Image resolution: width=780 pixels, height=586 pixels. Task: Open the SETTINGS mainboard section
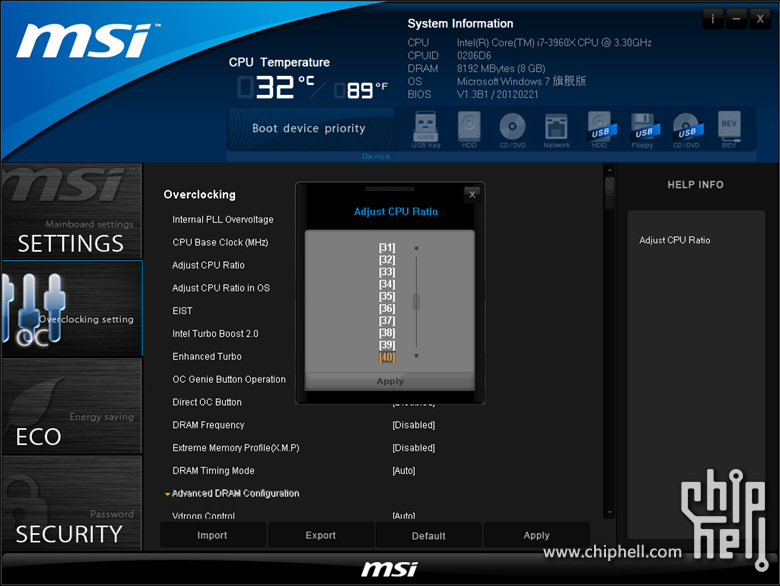(72, 211)
